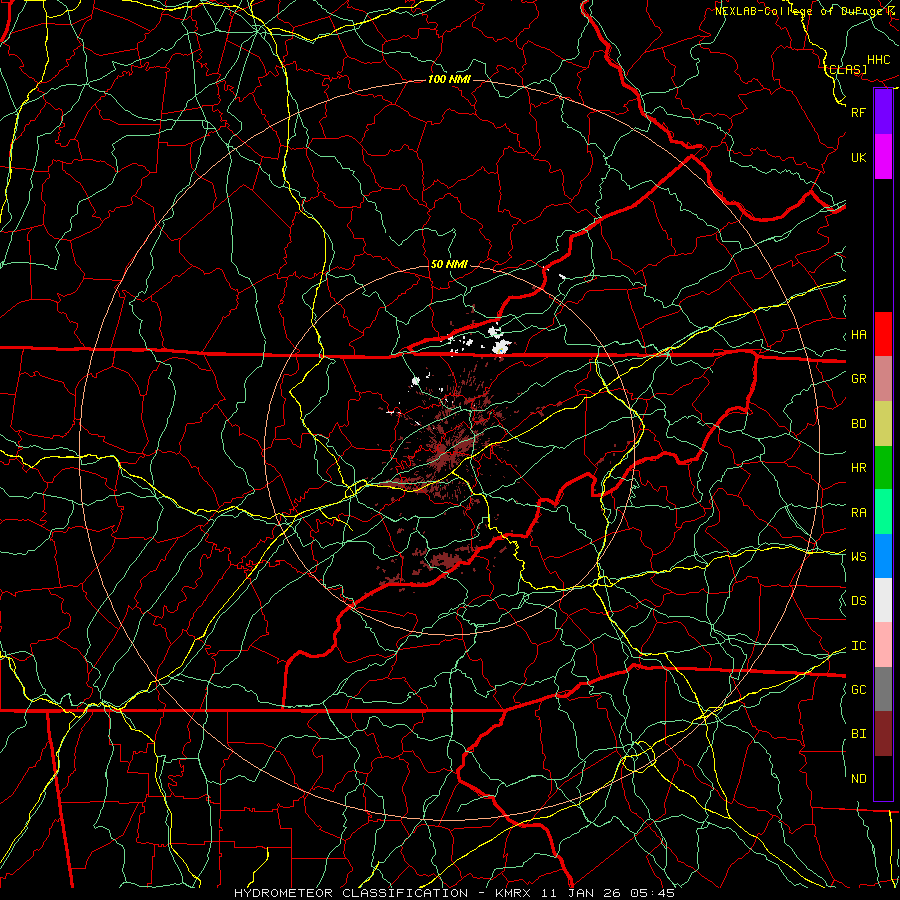Click the UK legend label

(x=858, y=157)
